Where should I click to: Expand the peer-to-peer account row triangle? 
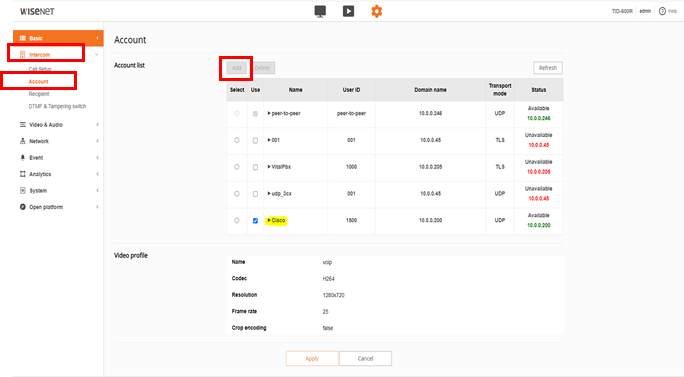[269, 113]
